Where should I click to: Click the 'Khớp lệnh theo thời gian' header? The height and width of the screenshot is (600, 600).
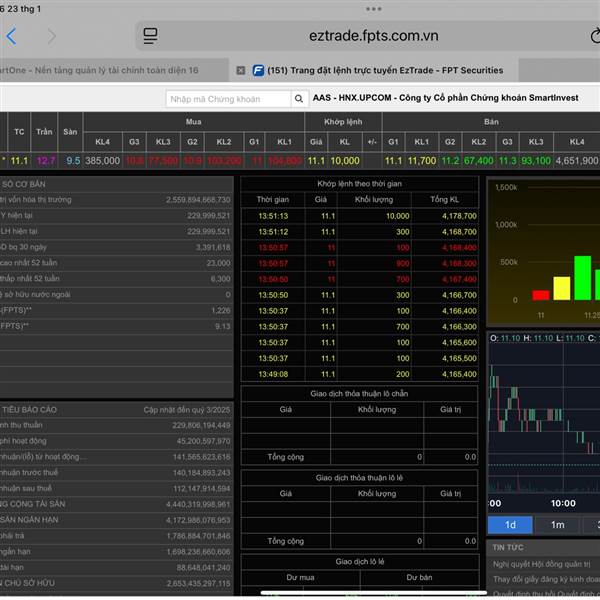[359, 184]
